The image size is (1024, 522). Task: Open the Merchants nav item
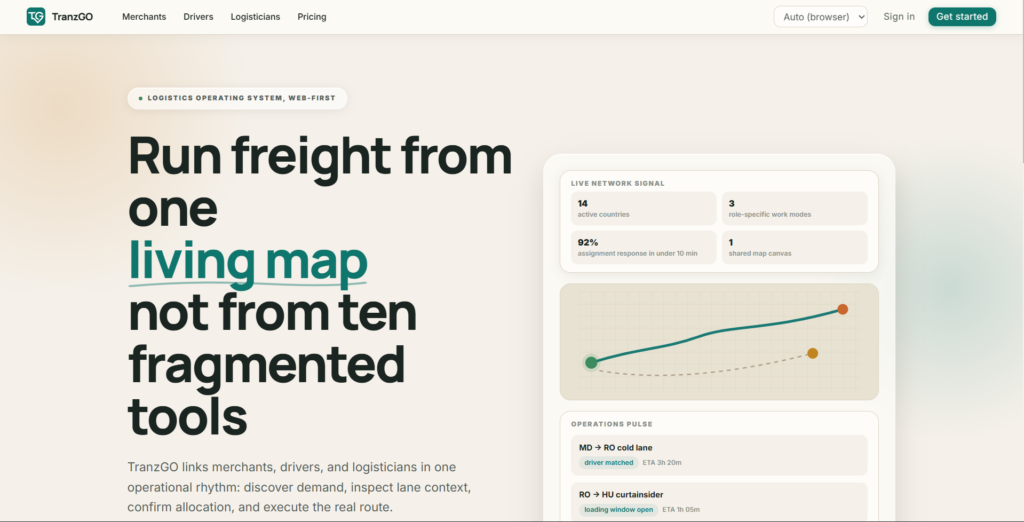pos(144,17)
